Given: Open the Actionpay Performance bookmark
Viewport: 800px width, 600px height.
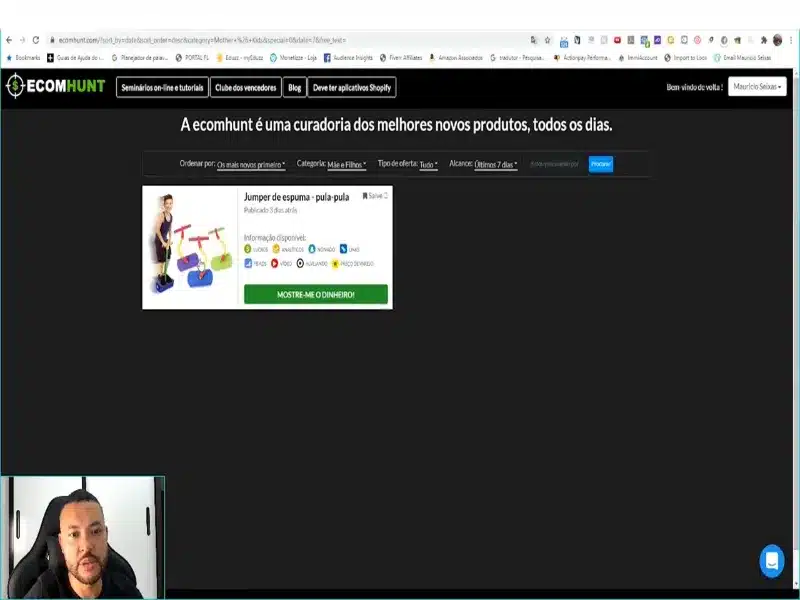Looking at the screenshot, I should (582, 58).
